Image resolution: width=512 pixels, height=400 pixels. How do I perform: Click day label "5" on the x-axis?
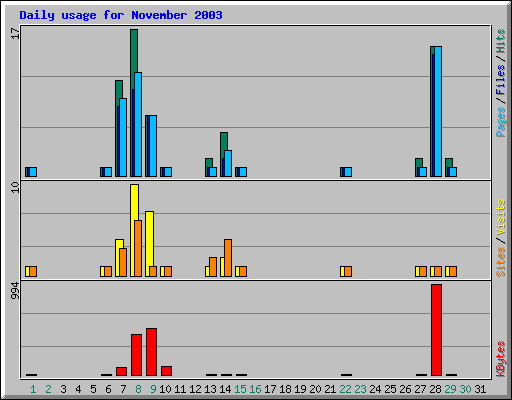tap(93, 389)
